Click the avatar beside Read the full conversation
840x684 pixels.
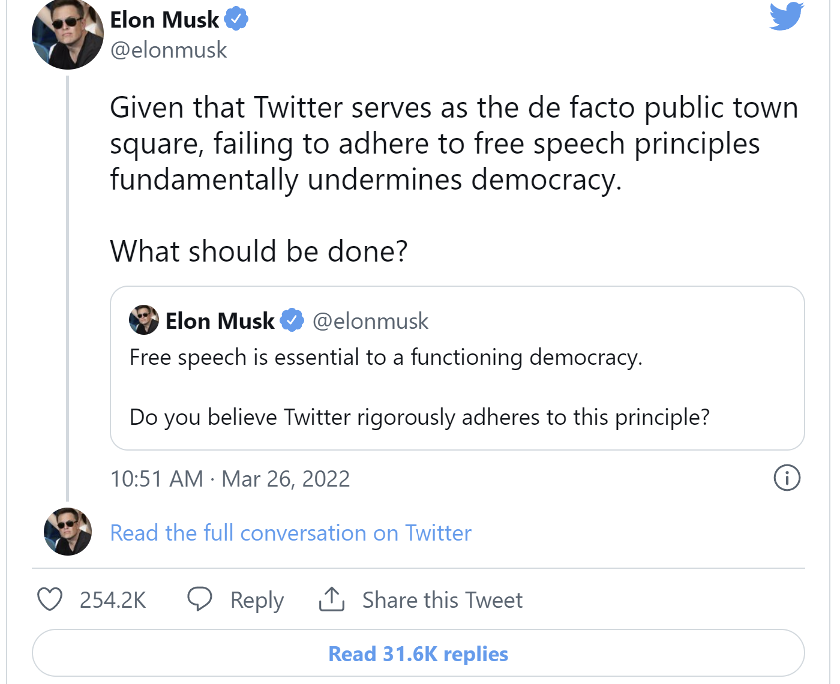point(67,532)
